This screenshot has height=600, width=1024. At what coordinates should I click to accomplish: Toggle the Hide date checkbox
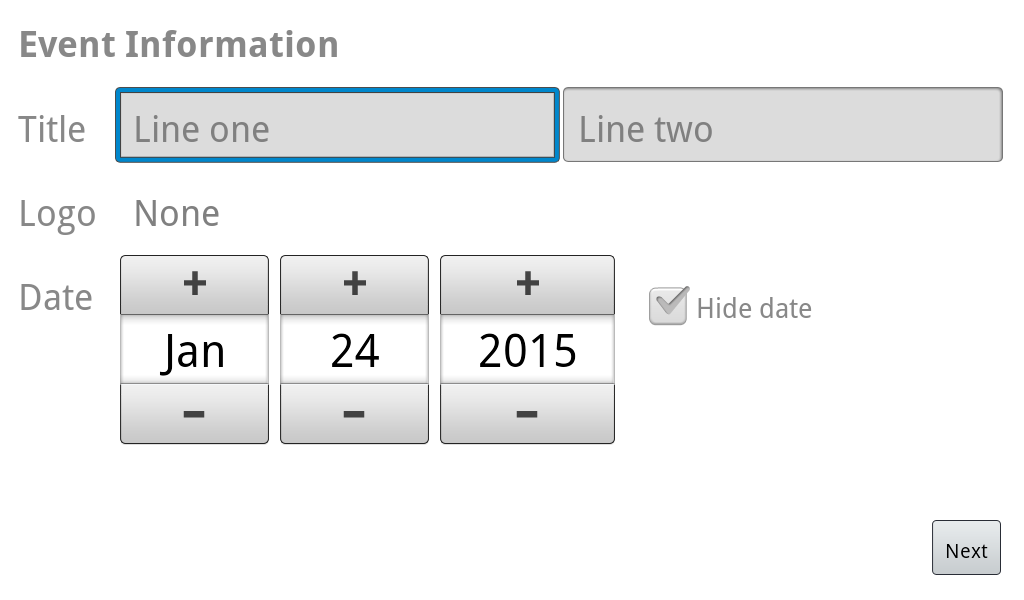668,306
